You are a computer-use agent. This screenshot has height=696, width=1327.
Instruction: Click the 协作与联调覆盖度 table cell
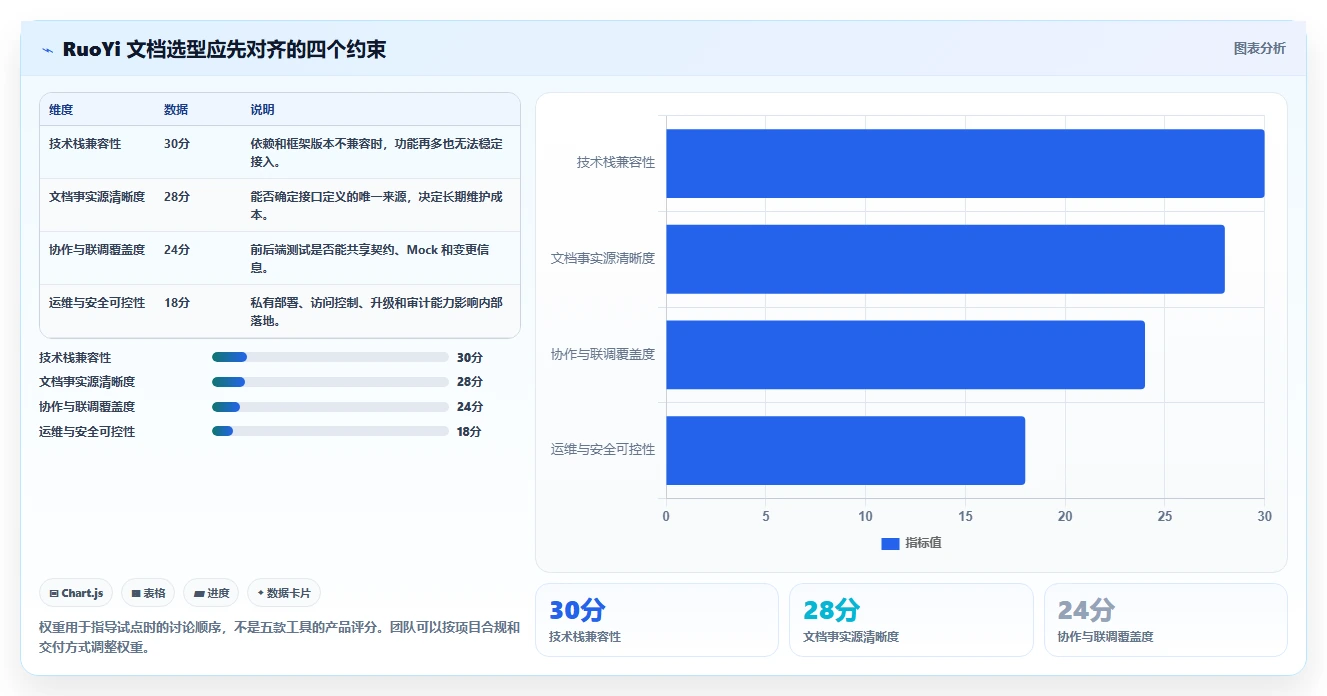point(97,250)
